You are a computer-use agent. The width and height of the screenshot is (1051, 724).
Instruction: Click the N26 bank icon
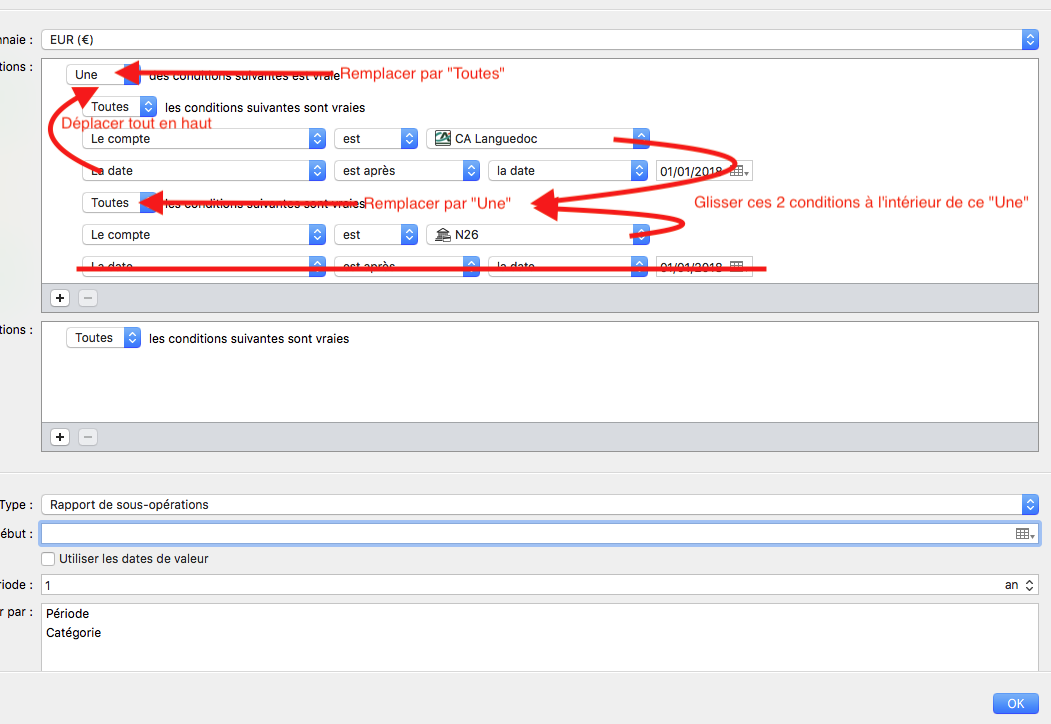click(442, 235)
